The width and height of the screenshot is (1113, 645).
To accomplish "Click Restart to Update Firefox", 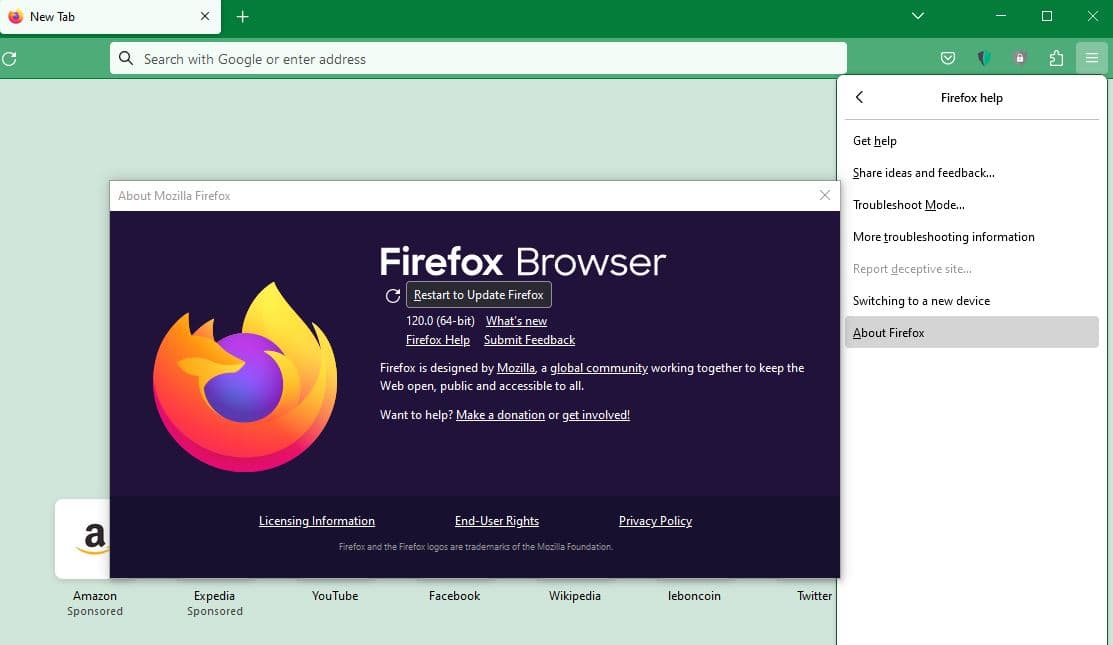I will point(478,294).
